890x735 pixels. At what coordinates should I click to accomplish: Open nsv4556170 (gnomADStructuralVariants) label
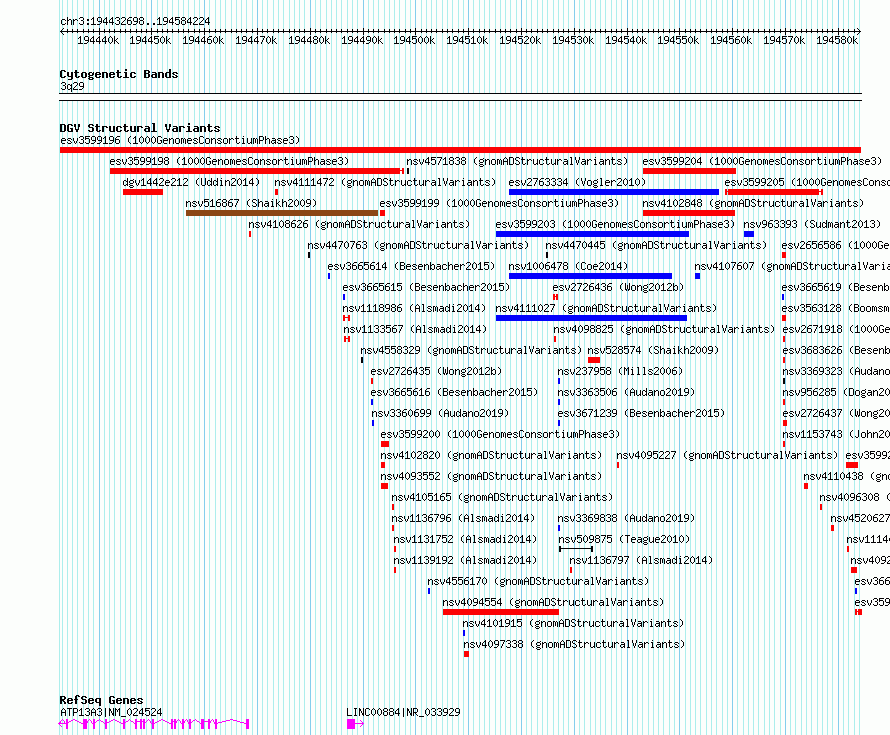538,581
